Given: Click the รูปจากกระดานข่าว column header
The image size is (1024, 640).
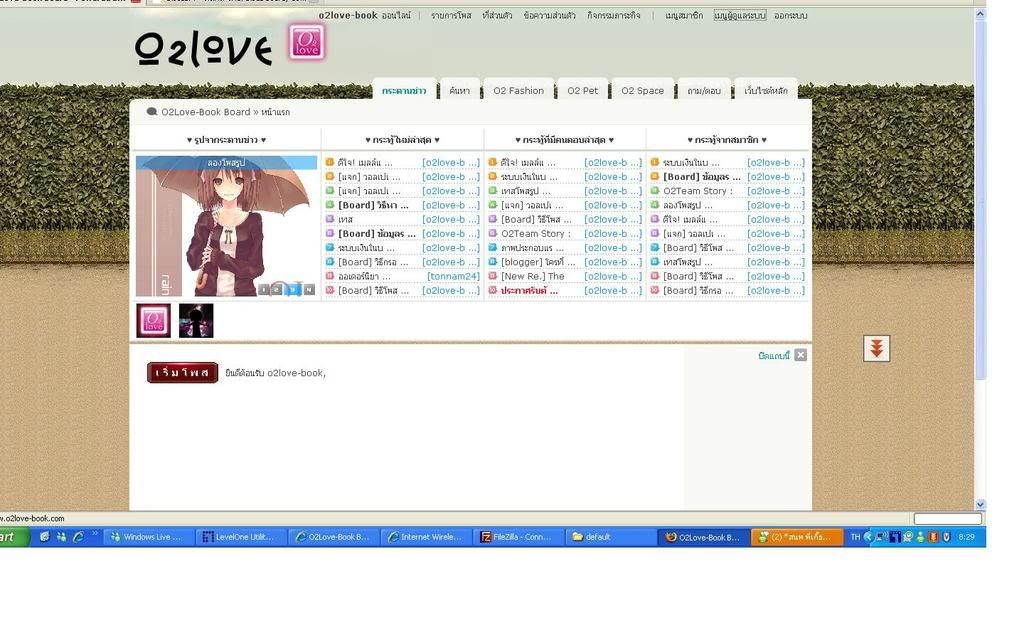Looking at the screenshot, I should pyautogui.click(x=226, y=140).
